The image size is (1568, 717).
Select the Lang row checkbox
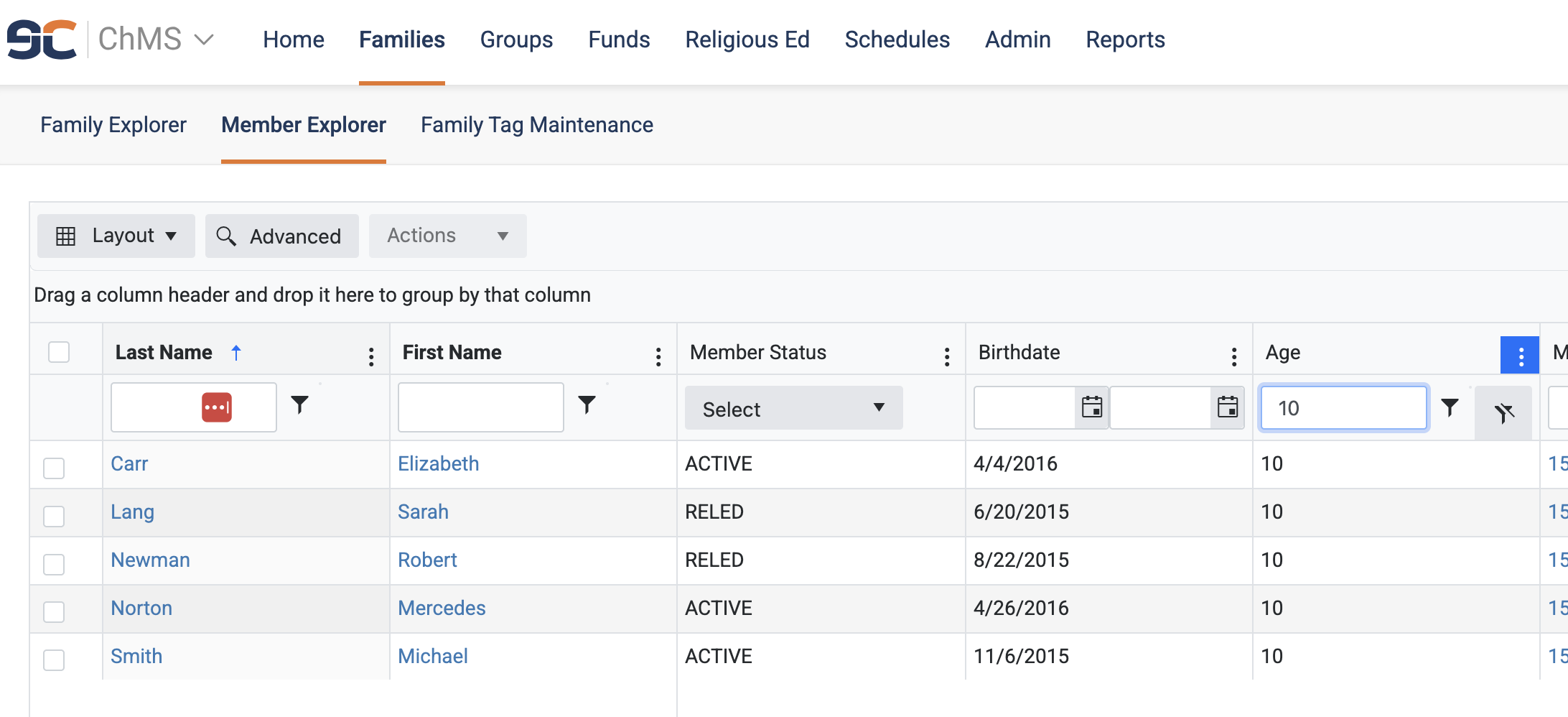[x=54, y=516]
